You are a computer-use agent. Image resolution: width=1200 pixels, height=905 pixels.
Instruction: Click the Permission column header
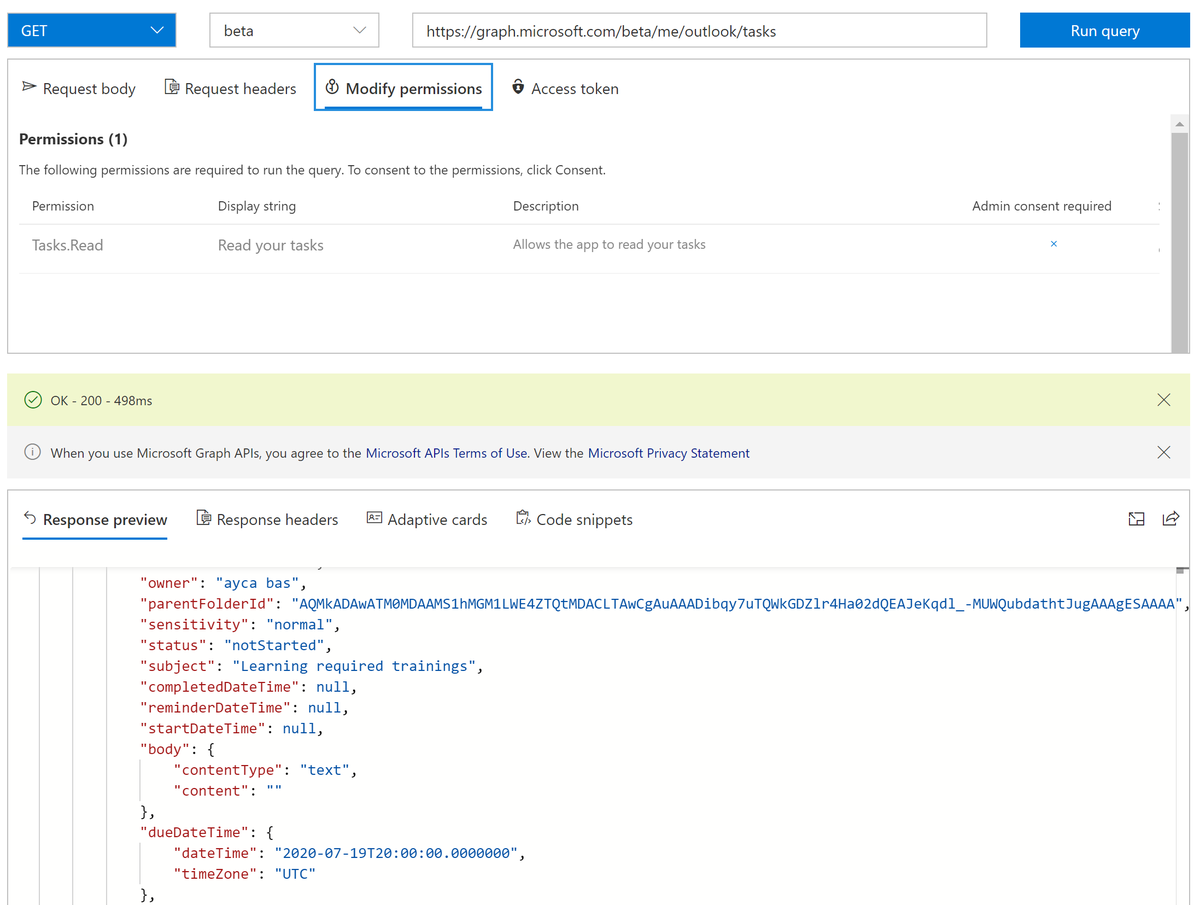click(x=63, y=206)
